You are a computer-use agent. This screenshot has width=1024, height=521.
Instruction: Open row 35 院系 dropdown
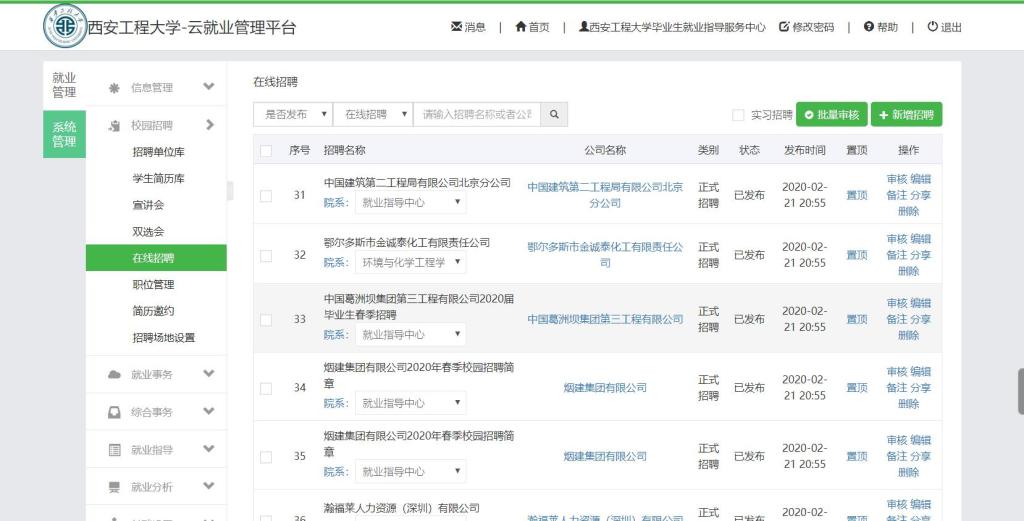tap(410, 471)
